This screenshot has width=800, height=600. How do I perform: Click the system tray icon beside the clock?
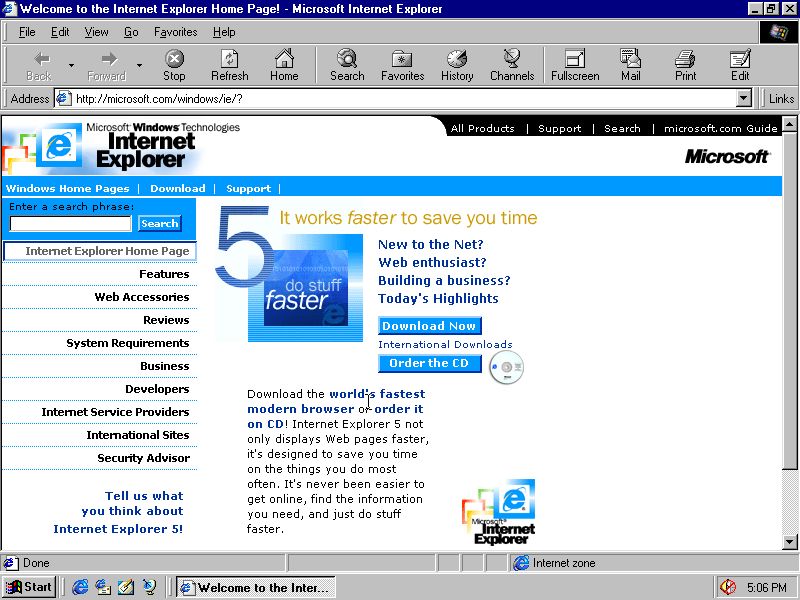(727, 587)
